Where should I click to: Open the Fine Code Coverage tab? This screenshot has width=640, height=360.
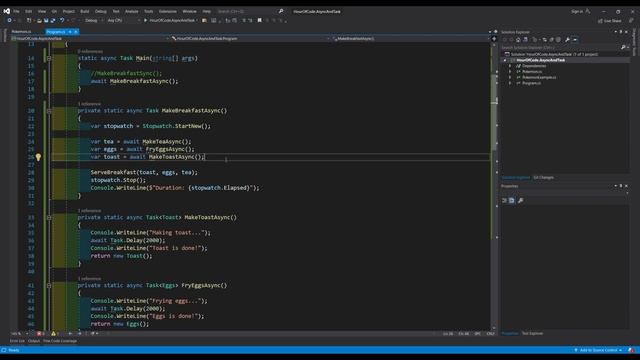pos(60,341)
